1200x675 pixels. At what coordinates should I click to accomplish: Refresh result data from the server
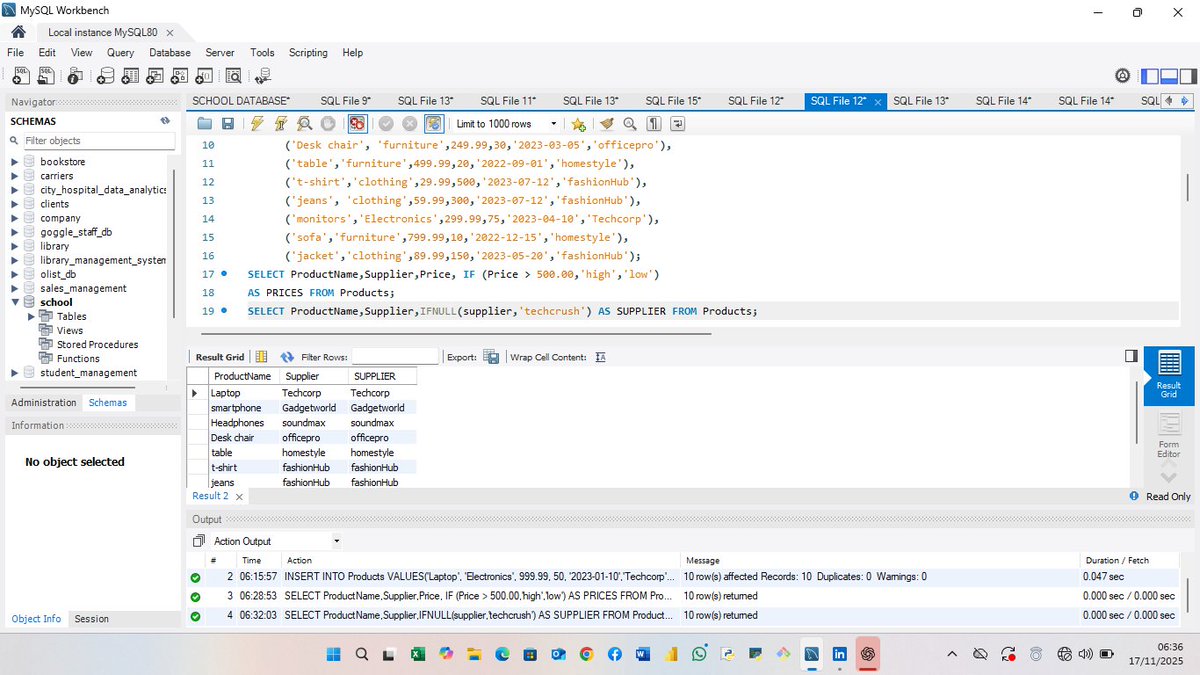point(287,356)
